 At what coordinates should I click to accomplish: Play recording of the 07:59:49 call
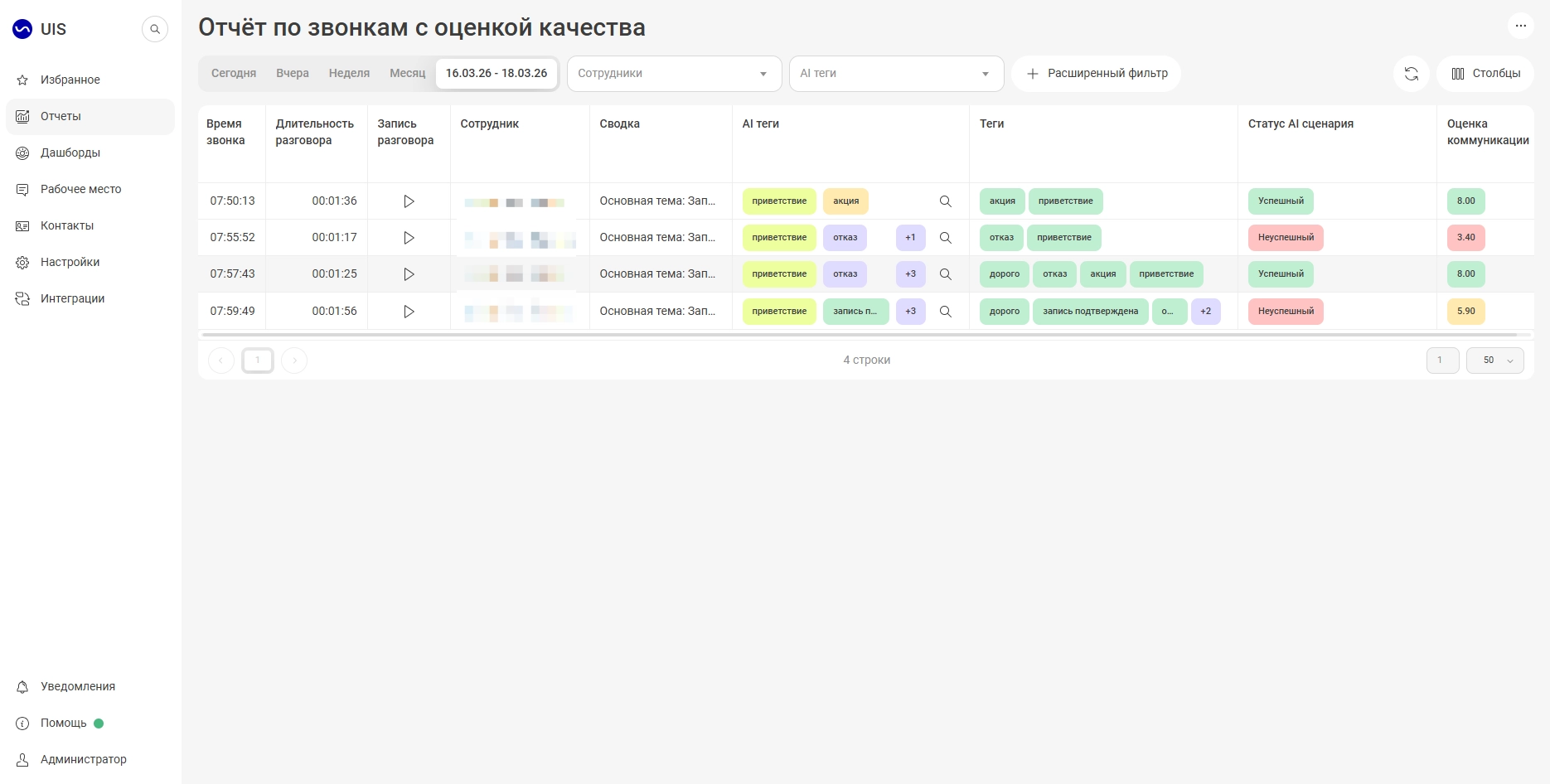click(409, 312)
